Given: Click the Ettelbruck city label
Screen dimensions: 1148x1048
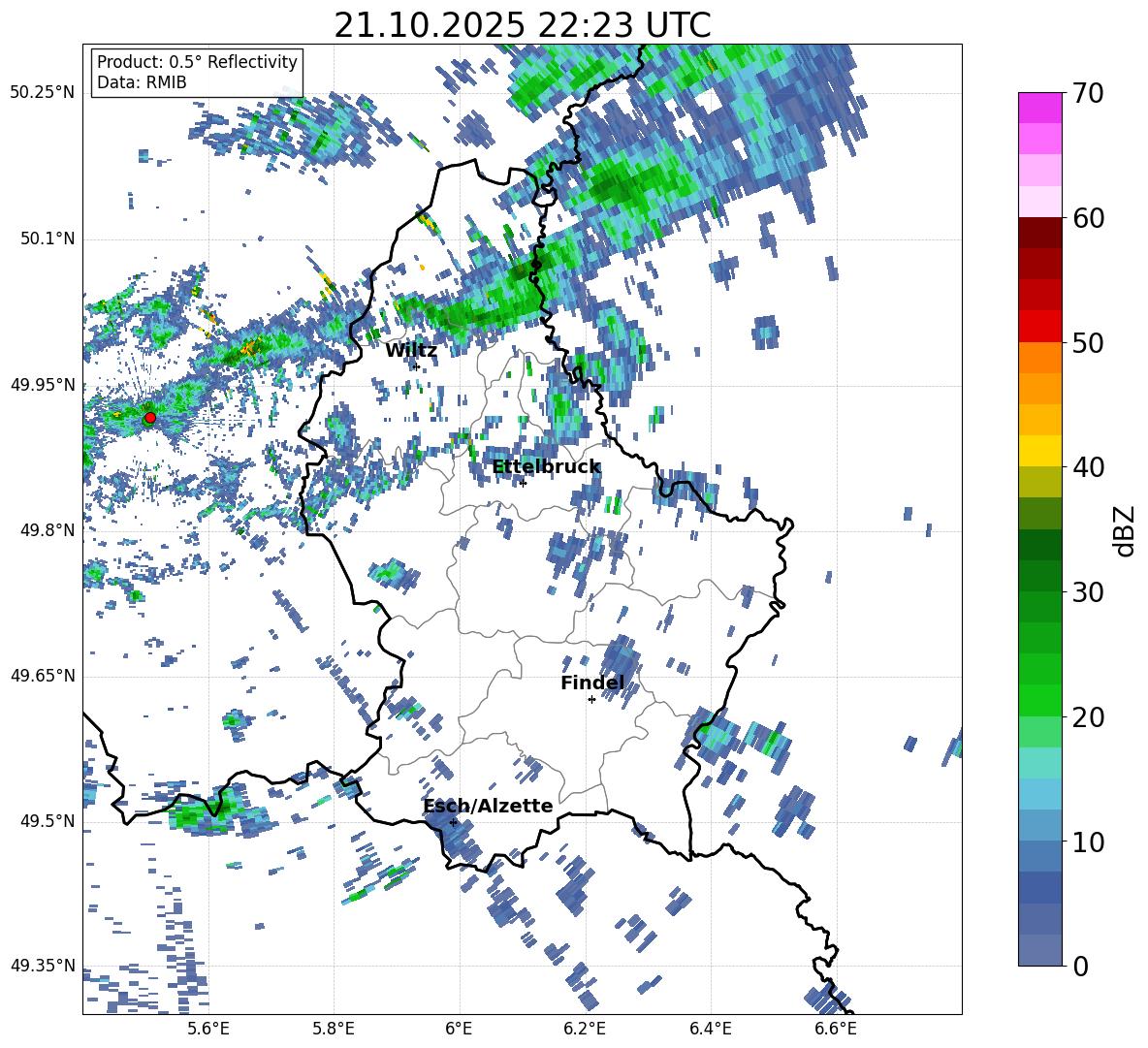Looking at the screenshot, I should click(x=546, y=467).
